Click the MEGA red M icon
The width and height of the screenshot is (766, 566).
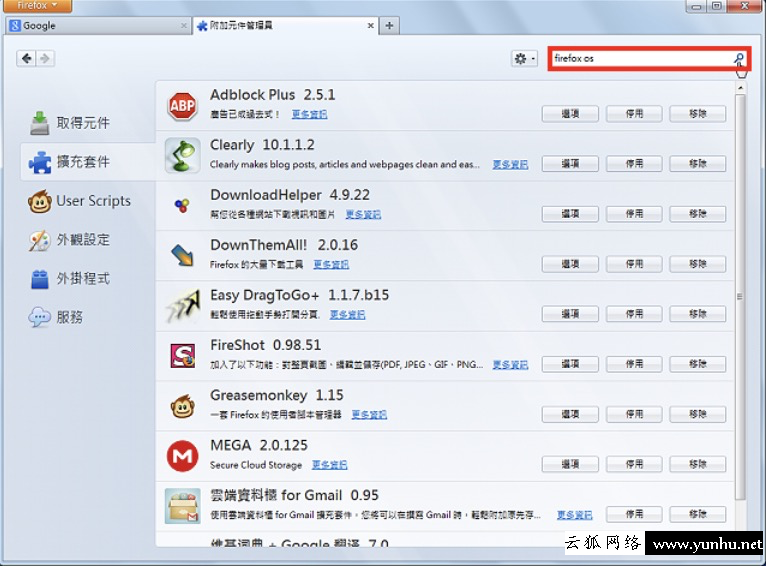tap(182, 456)
